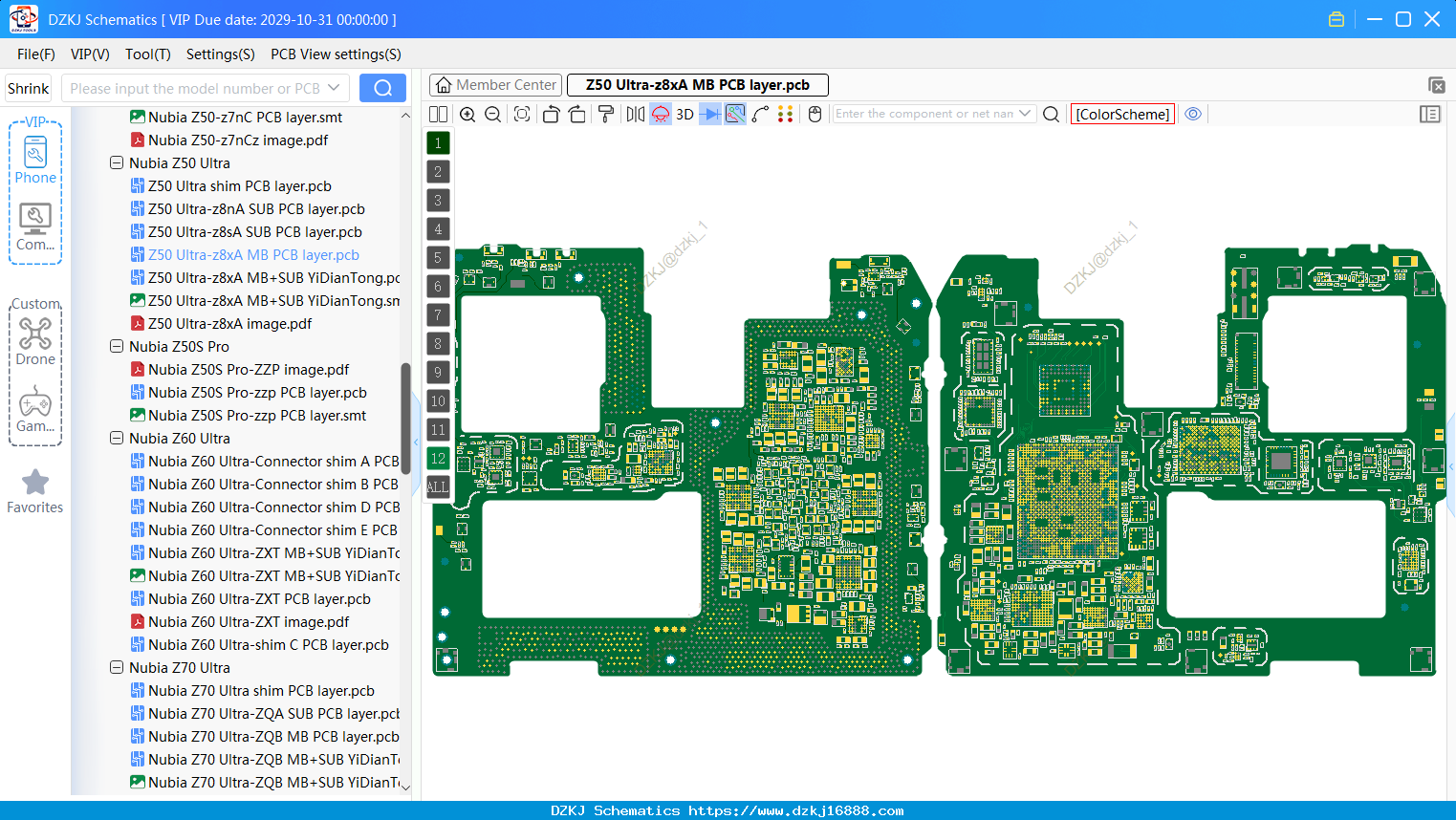This screenshot has width=1456, height=820.
Task: Mirror-flip the PCB view
Action: (636, 114)
